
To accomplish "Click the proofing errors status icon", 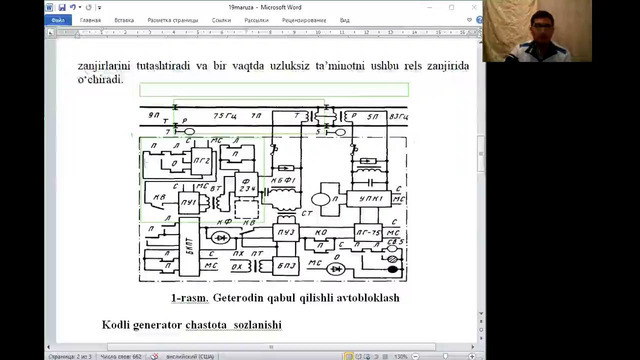I will (x=154, y=356).
